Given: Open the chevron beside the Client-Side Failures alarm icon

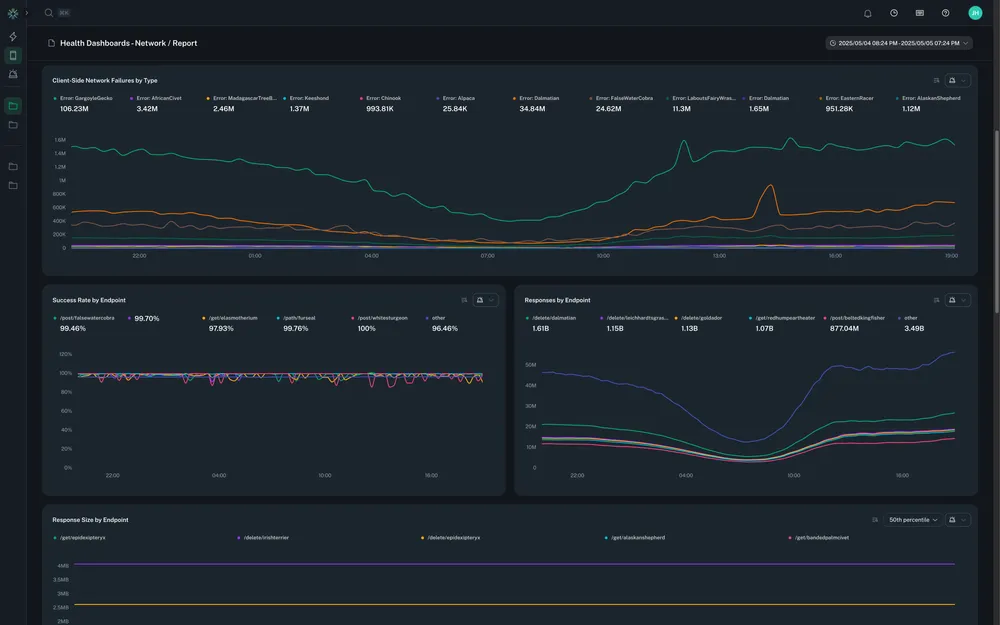Looking at the screenshot, I should (x=963, y=78).
